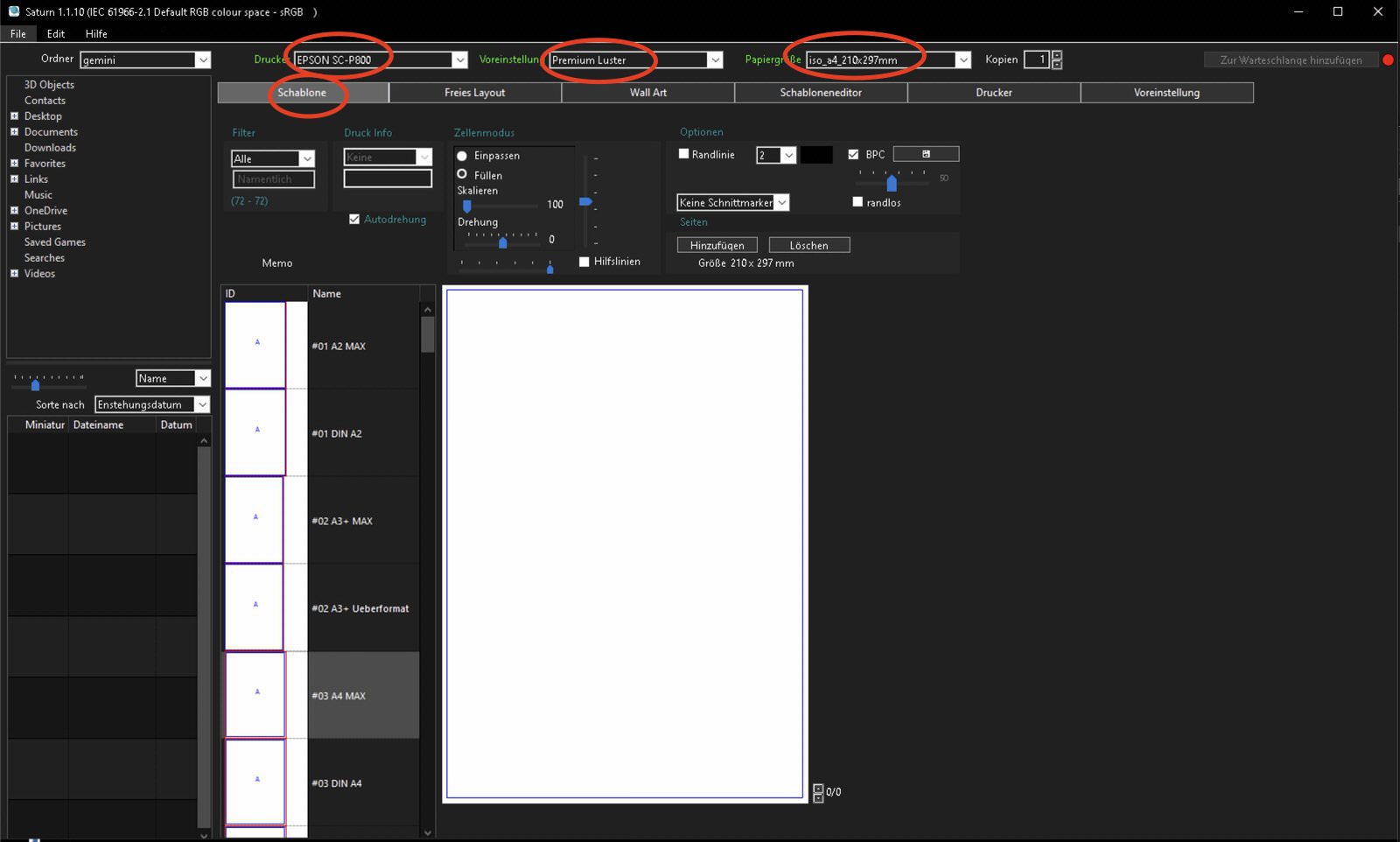Click the BPC save icon button
Screen dimensions: 1400x842
(x=926, y=154)
